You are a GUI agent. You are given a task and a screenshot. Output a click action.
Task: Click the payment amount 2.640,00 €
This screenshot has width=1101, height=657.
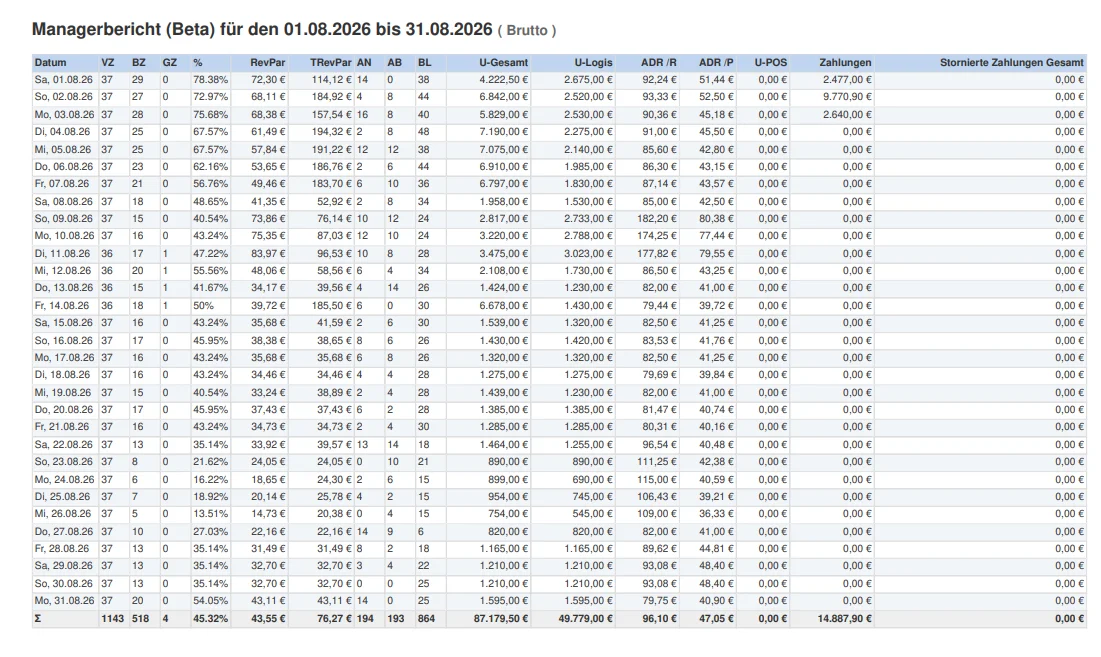847,114
